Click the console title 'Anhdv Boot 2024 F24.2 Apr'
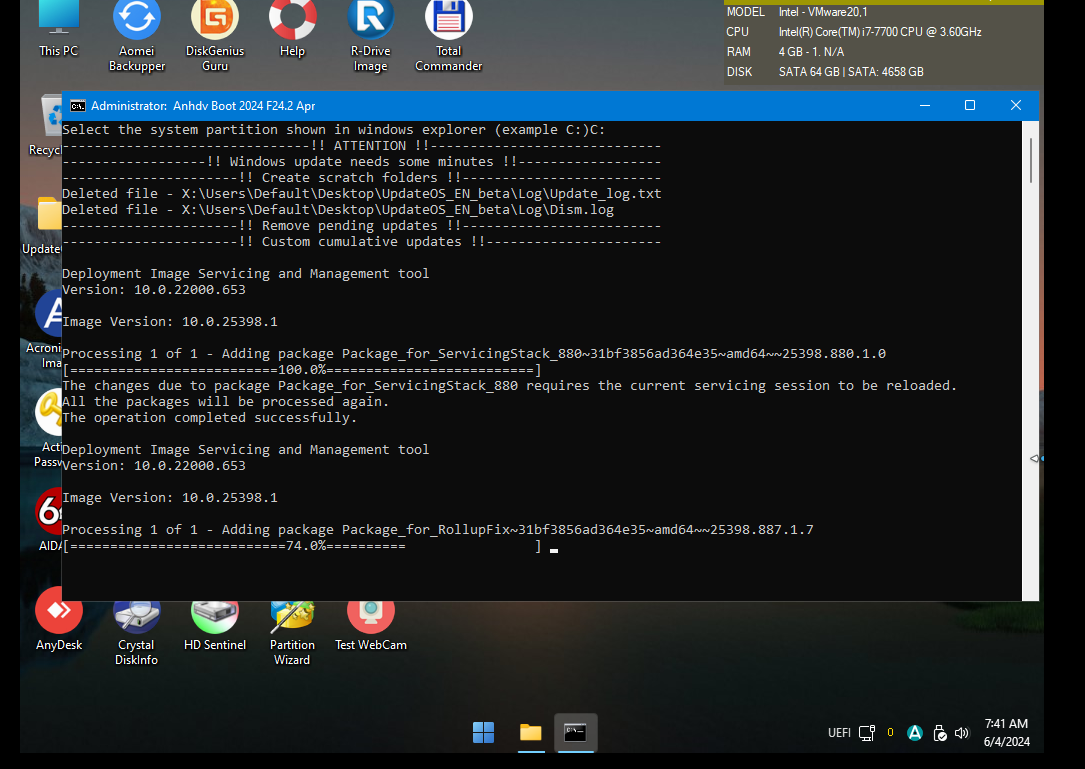This screenshot has height=769, width=1085. [x=244, y=106]
